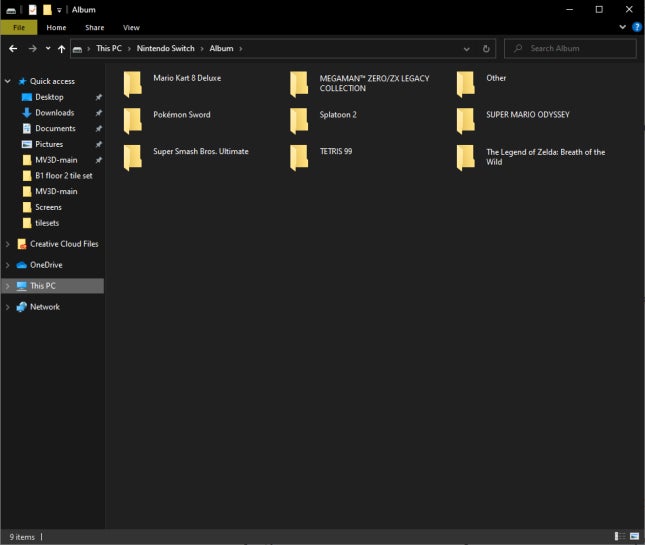Open the TETRIS 99 folder icon

click(299, 157)
